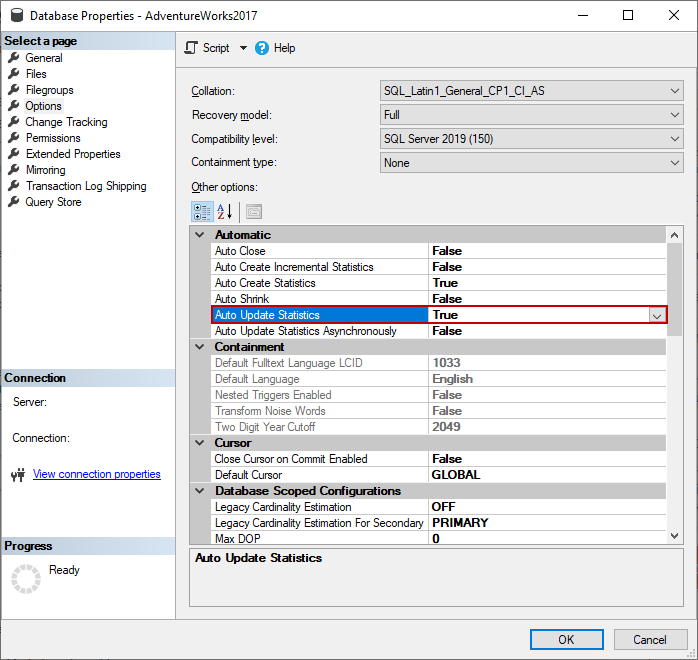Switch property grid to Categorized view
The width and height of the screenshot is (698, 660).
[201, 211]
